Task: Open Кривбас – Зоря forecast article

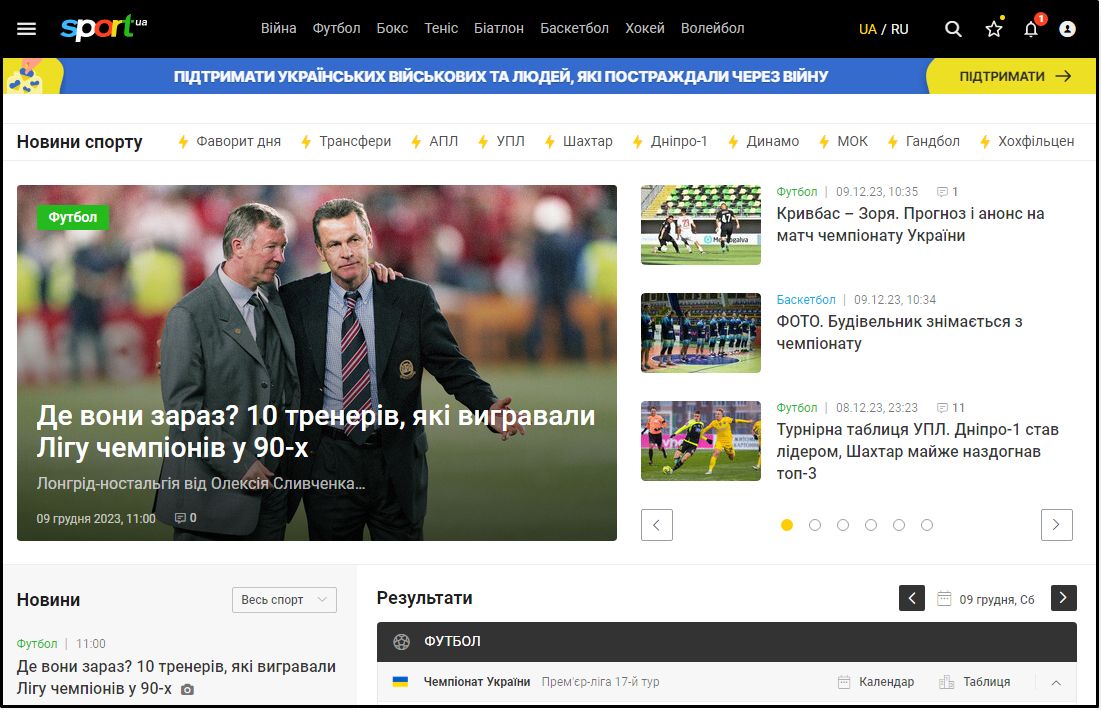Action: [910, 224]
